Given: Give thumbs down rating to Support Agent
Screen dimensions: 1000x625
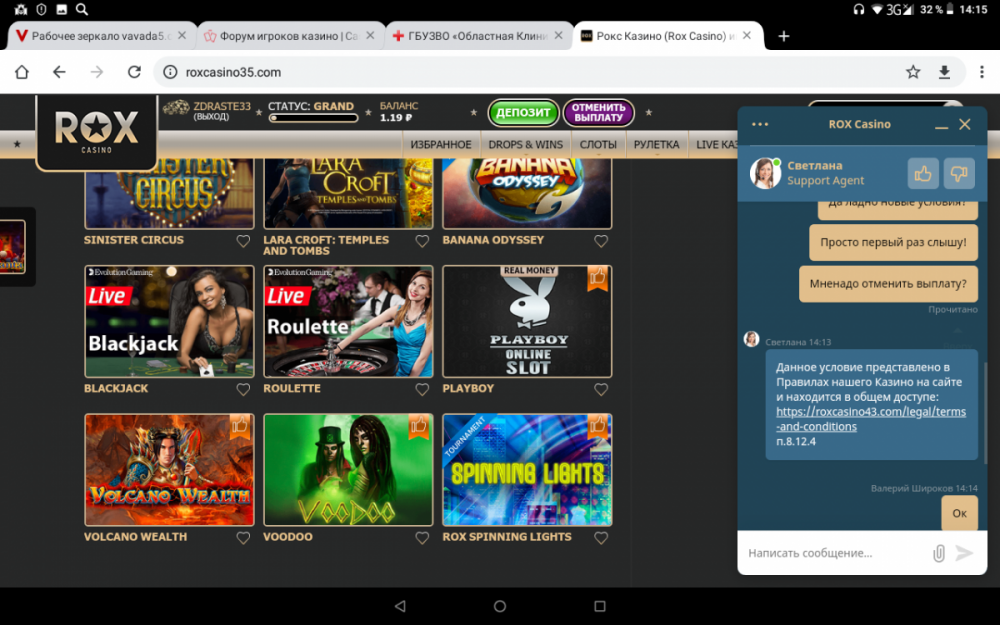Looking at the screenshot, I should pyautogui.click(x=958, y=172).
